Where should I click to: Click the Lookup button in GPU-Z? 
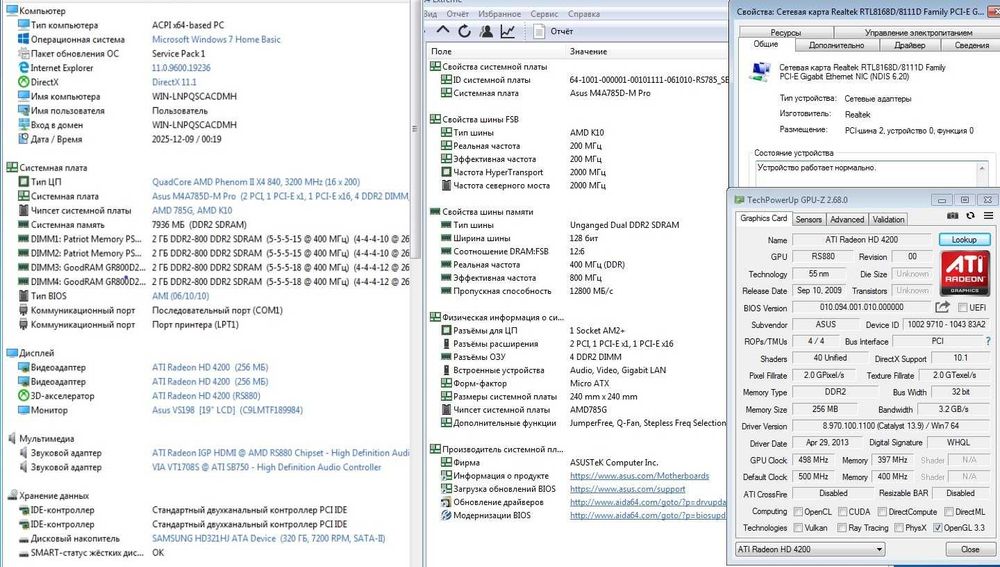click(964, 240)
